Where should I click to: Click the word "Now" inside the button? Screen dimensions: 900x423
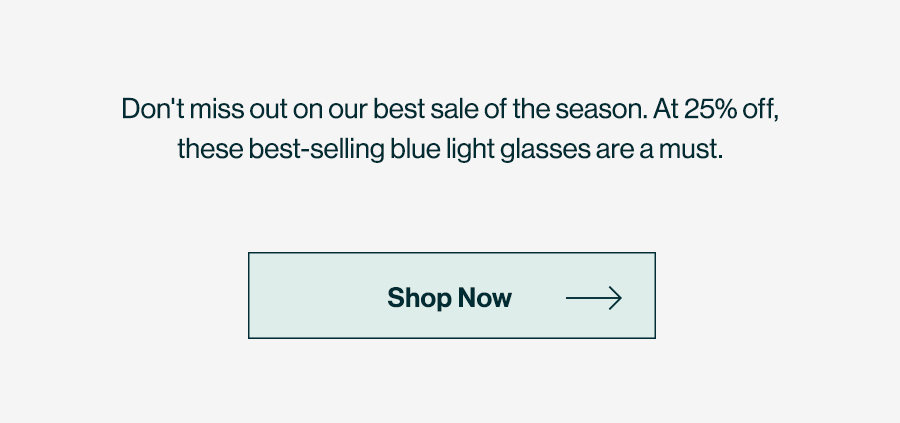(x=484, y=297)
